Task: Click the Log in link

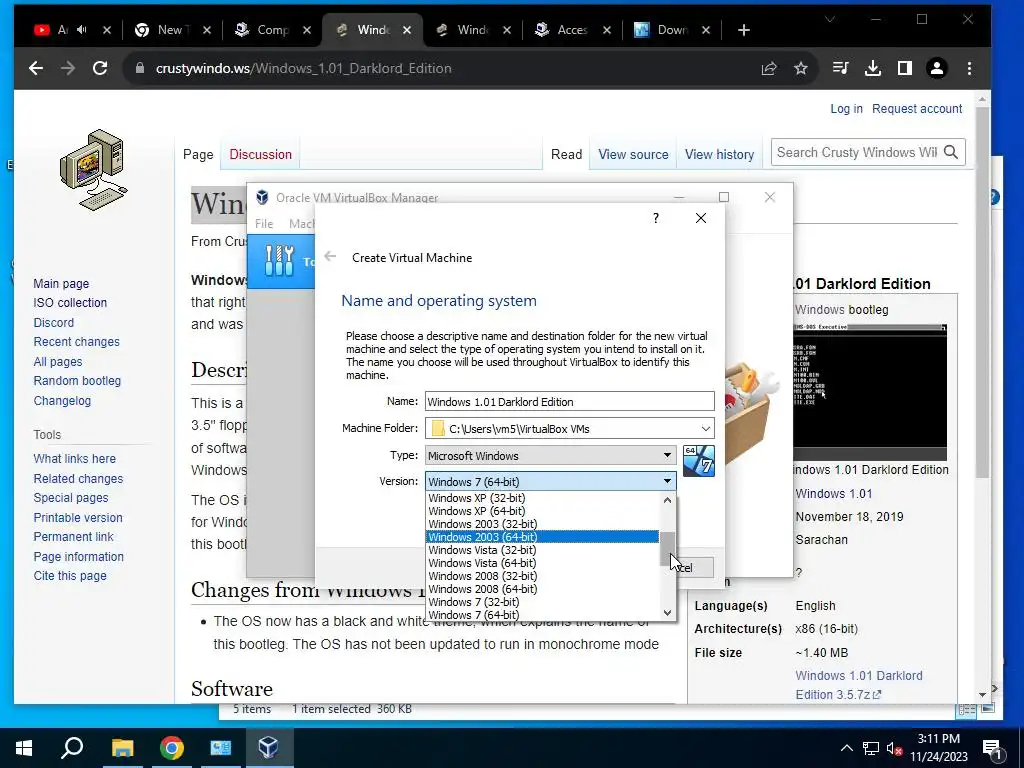Action: point(846,108)
